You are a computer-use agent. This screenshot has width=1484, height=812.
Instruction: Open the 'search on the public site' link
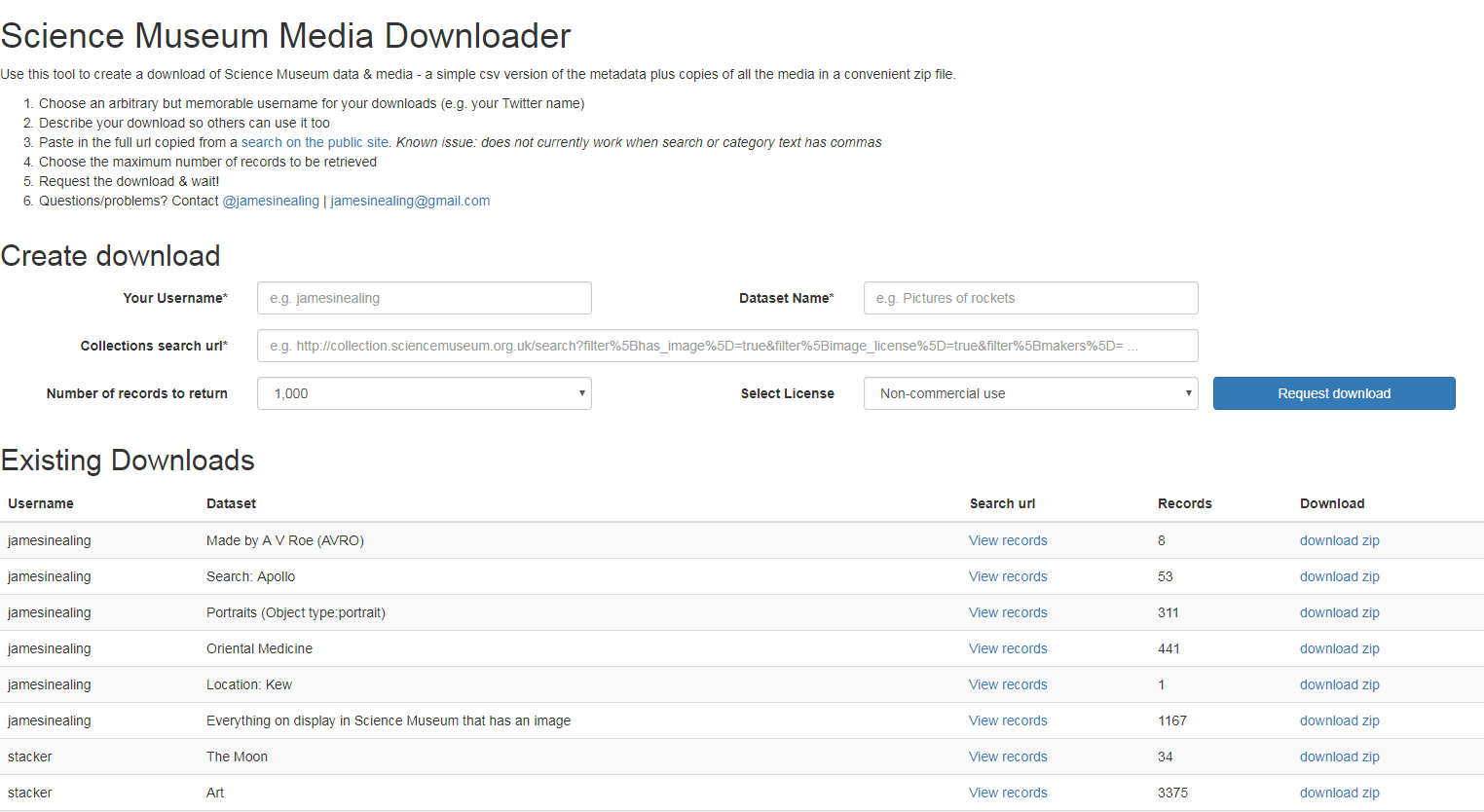pos(315,142)
